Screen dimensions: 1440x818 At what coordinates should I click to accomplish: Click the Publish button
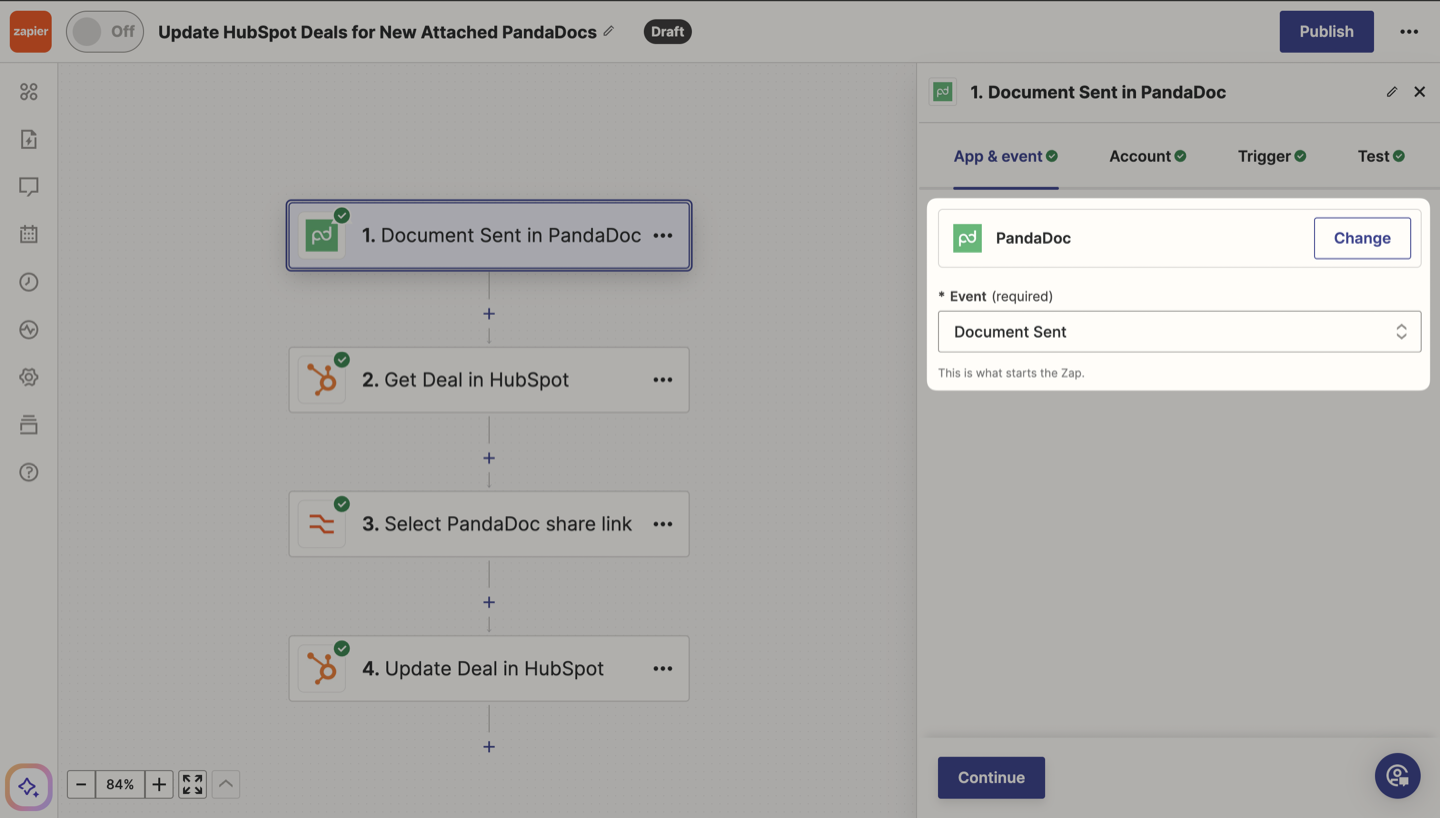point(1326,32)
